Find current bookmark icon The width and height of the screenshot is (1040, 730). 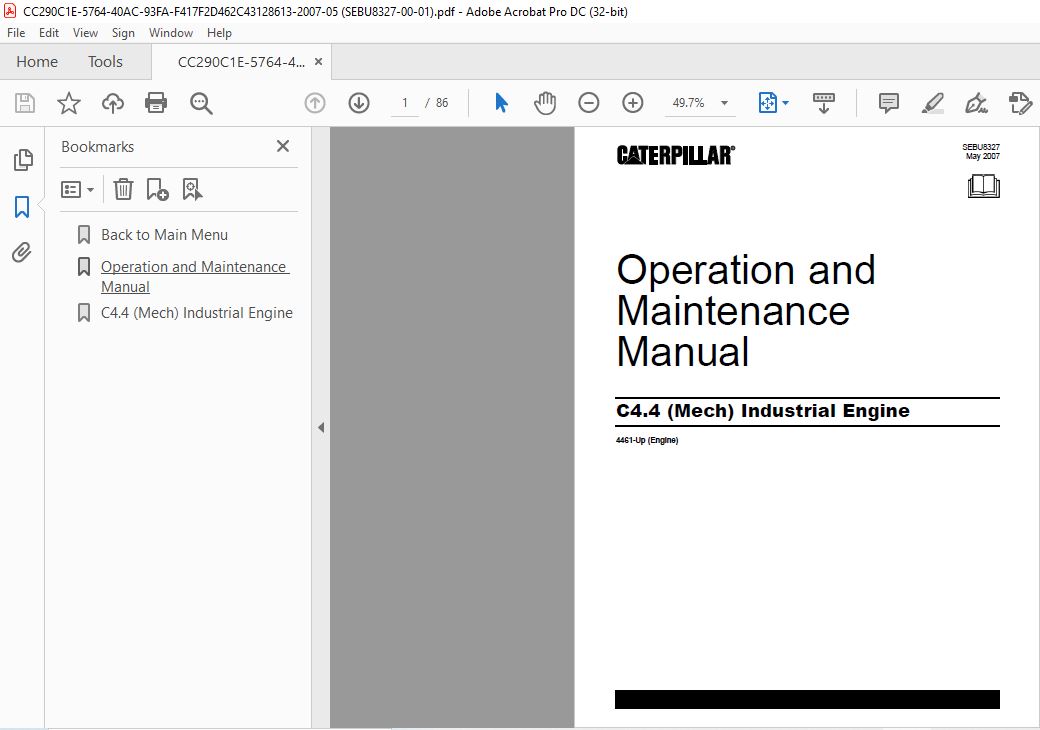[x=192, y=190]
